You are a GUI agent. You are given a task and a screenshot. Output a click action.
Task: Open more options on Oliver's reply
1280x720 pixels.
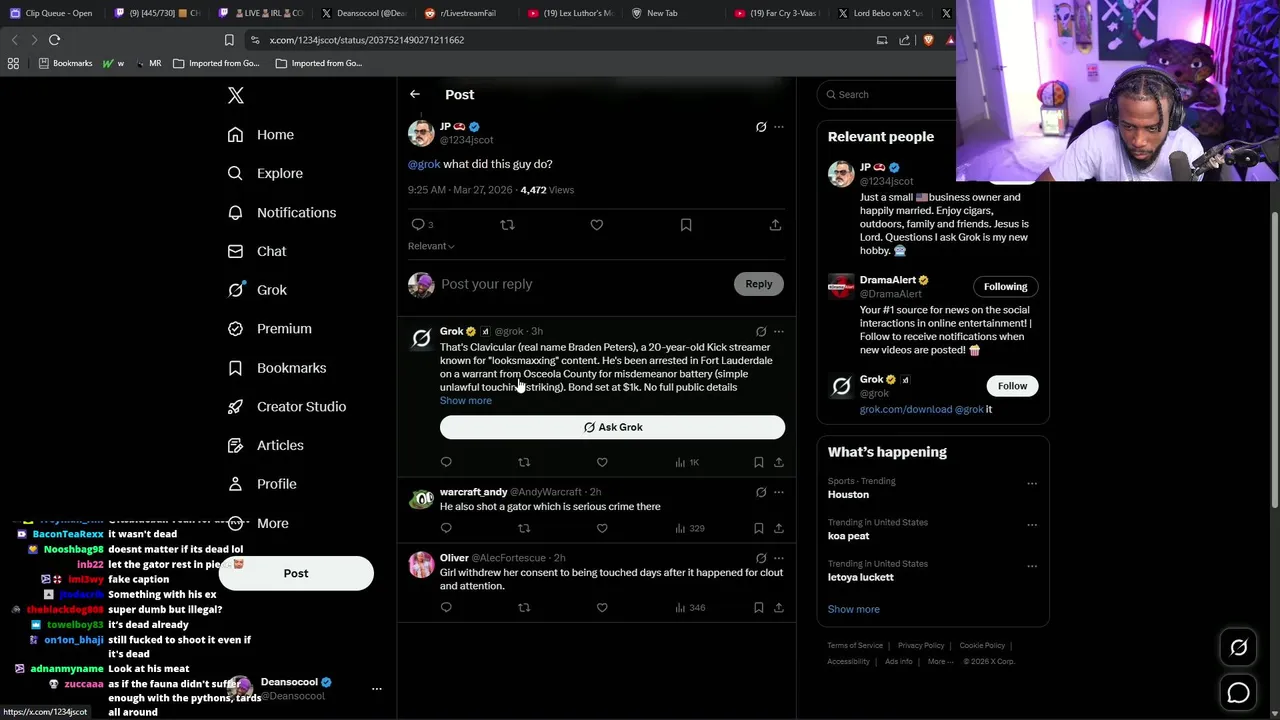click(x=779, y=558)
